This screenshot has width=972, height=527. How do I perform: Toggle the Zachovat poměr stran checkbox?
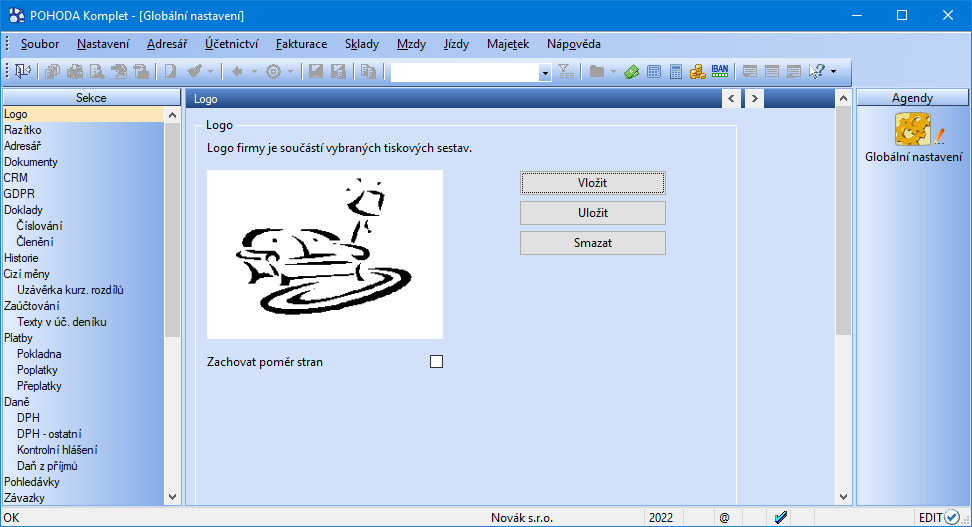[x=436, y=361]
